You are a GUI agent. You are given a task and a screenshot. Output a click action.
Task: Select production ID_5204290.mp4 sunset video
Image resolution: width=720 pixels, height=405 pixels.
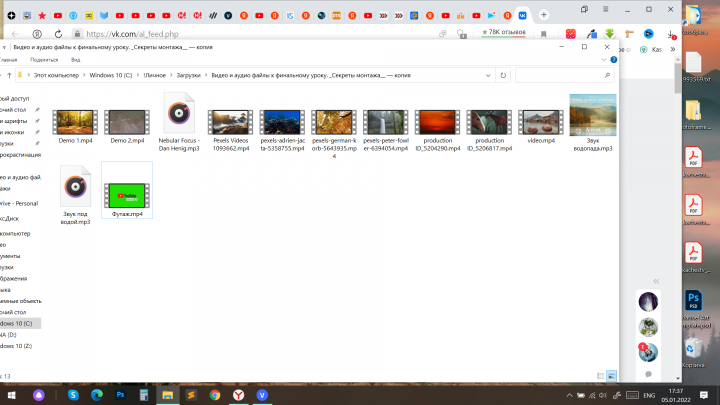[x=438, y=130]
